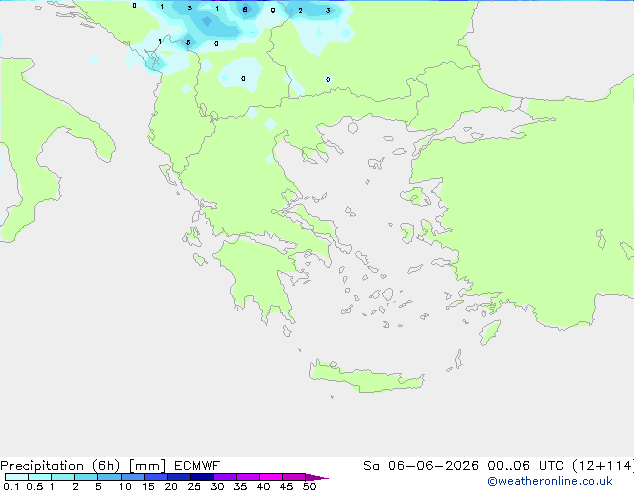Image resolution: width=634 pixels, height=490 pixels.
Task: Click the "50" legend scale value
Action: pyautogui.click(x=309, y=486)
